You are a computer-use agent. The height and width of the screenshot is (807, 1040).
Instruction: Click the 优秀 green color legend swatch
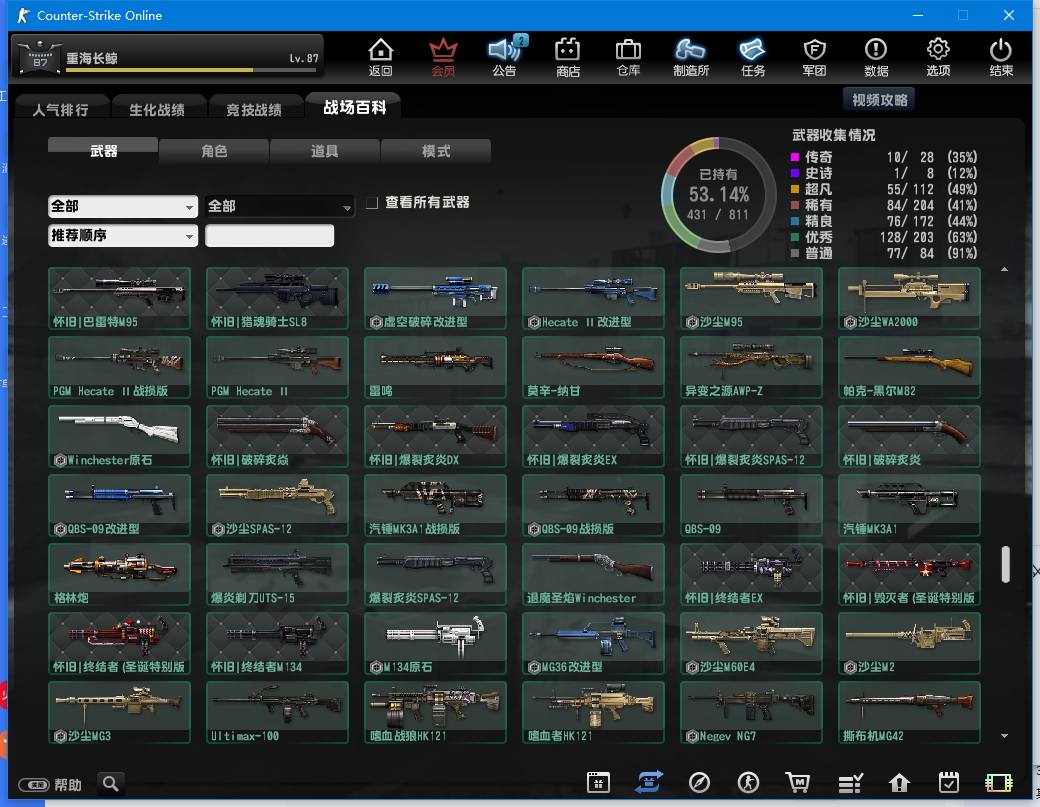795,237
